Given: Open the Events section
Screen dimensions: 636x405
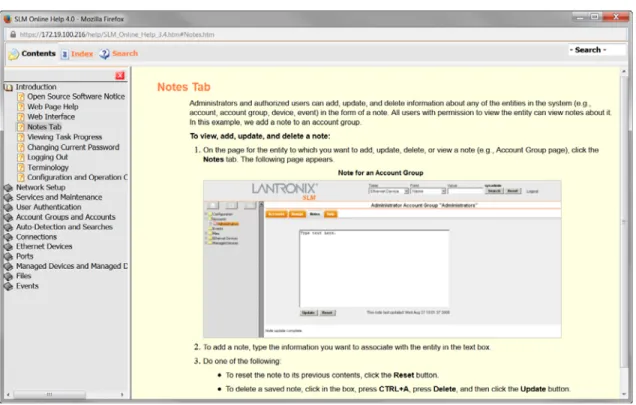Looking at the screenshot, I should point(27,286).
